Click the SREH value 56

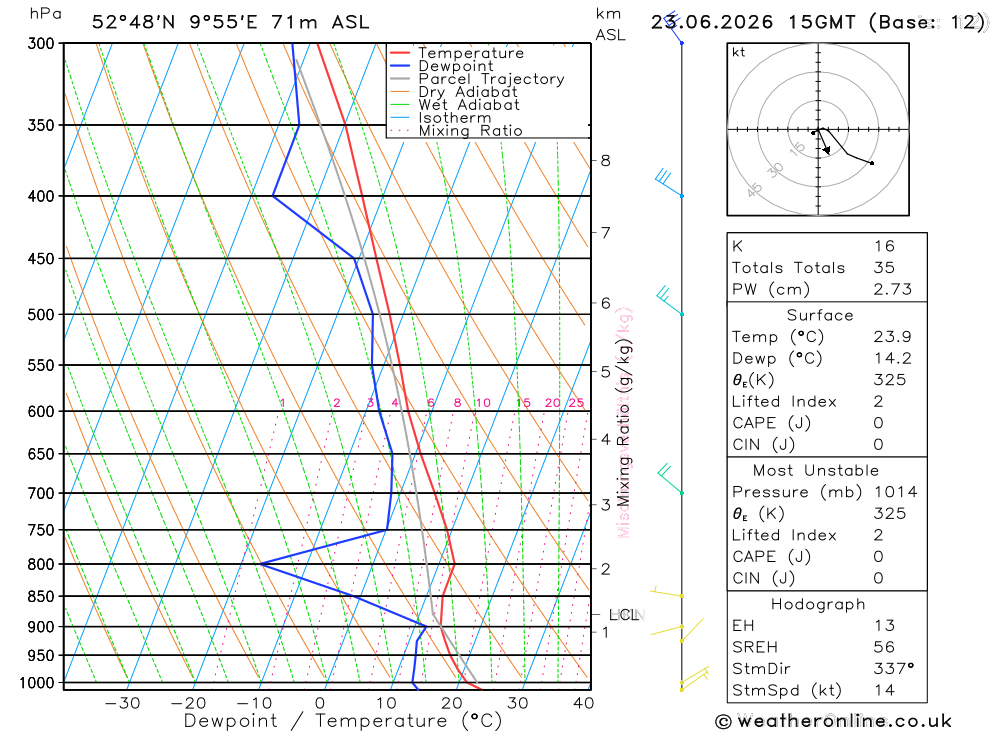point(885,648)
